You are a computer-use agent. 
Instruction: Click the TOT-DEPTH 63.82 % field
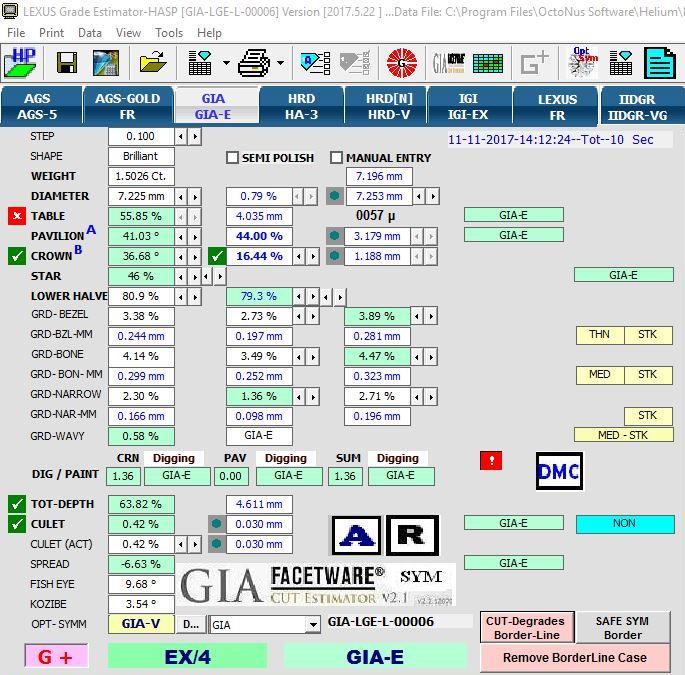tap(141, 504)
